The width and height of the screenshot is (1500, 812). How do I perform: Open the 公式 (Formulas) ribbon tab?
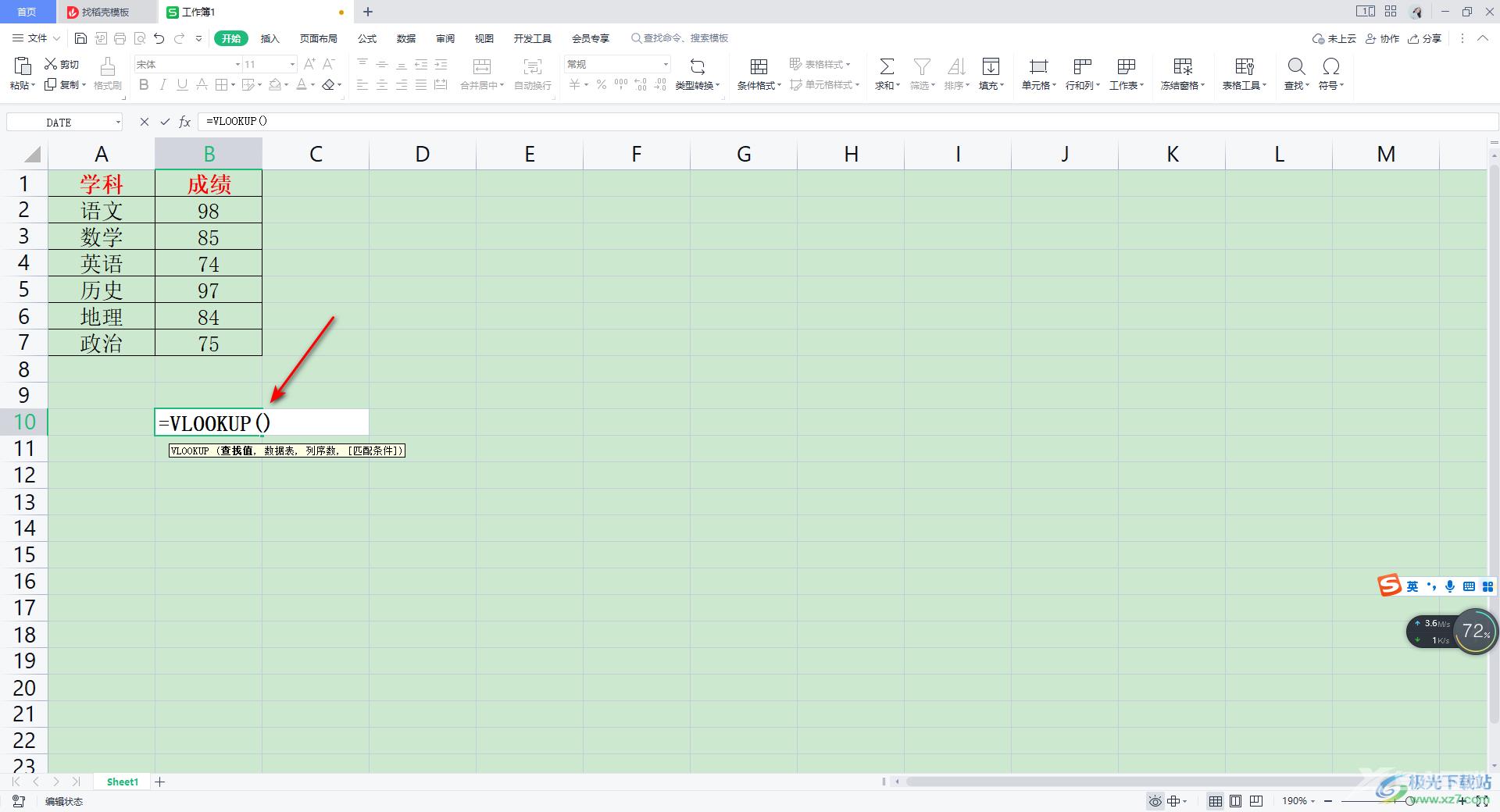pyautogui.click(x=367, y=38)
